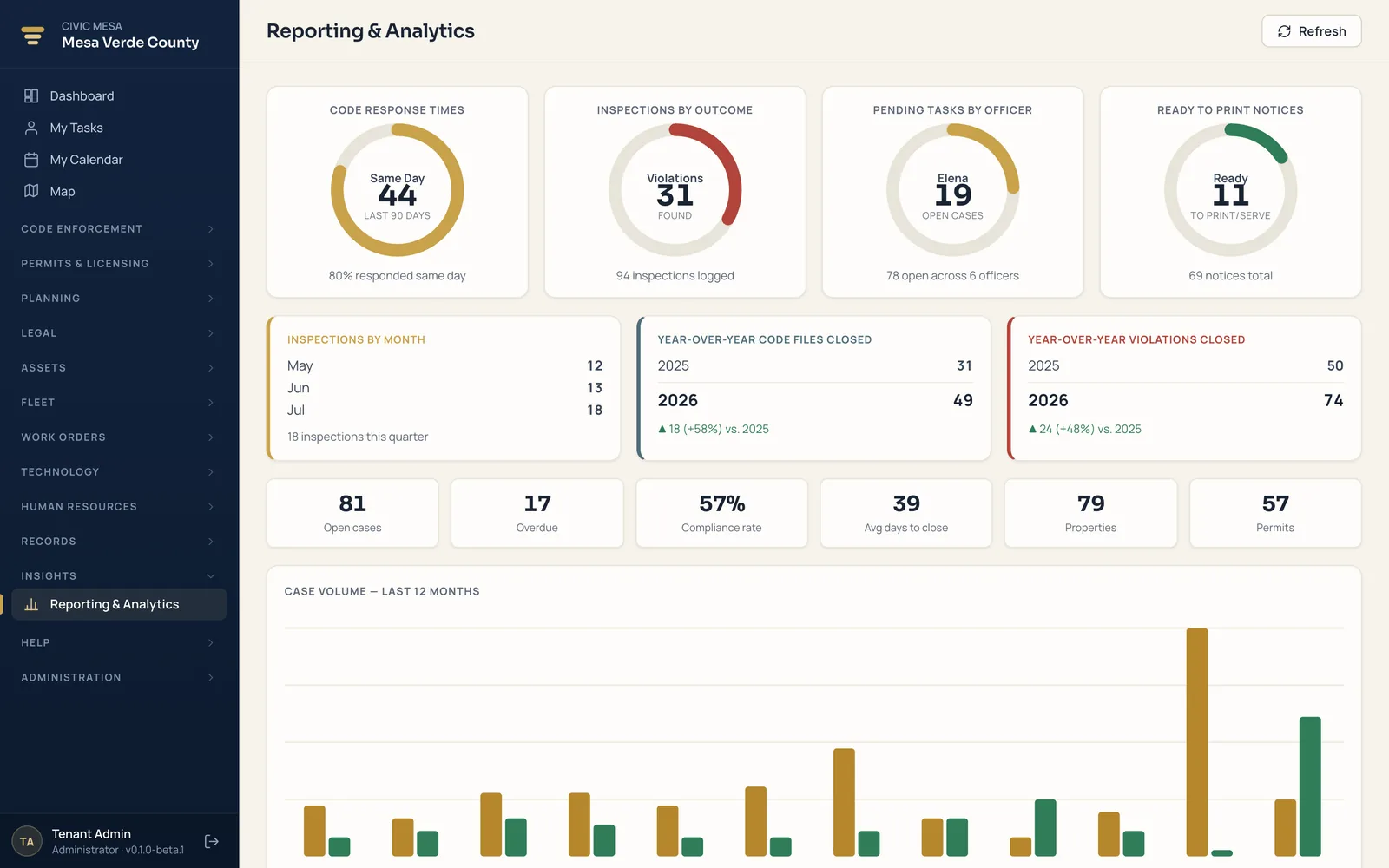
Task: Click the 39 Avg days to close tile
Action: pos(906,513)
